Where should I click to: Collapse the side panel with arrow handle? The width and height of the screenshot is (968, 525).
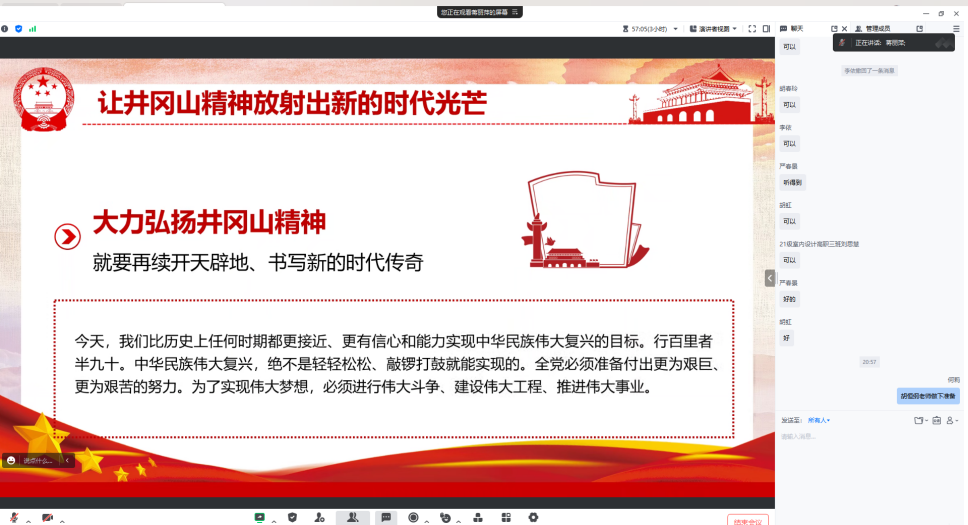click(770, 278)
